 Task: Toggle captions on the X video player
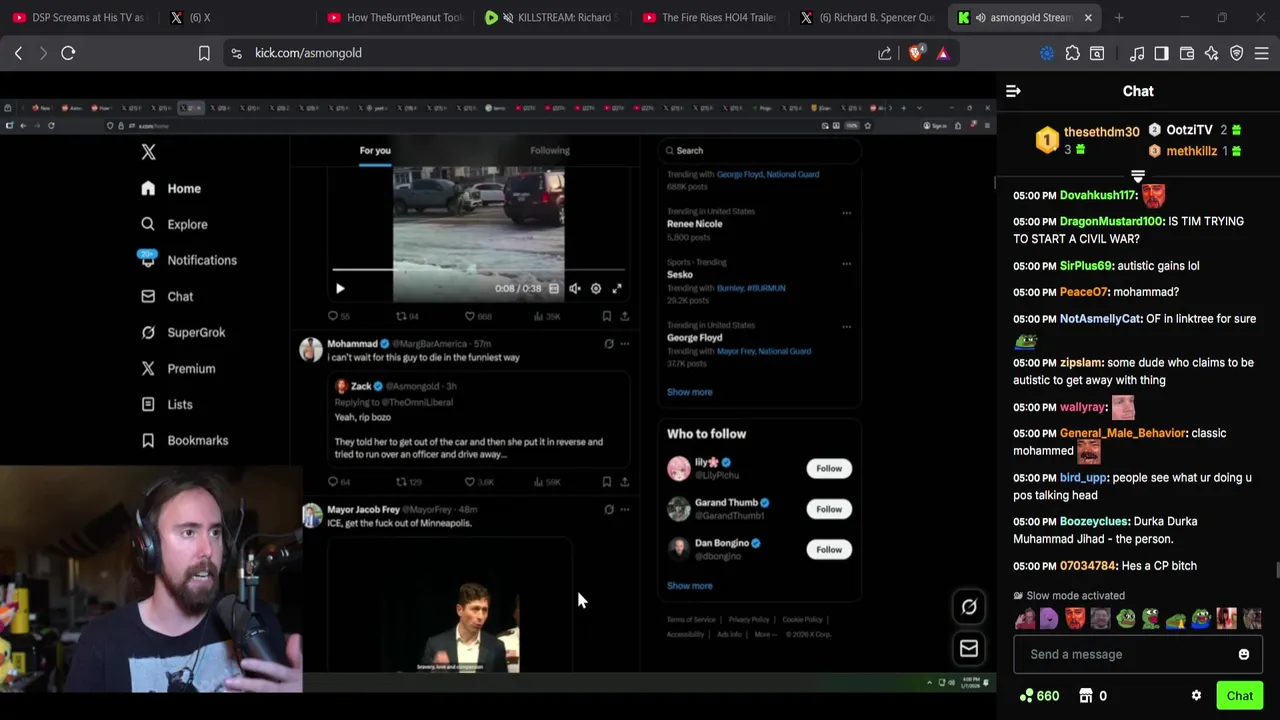coord(554,289)
